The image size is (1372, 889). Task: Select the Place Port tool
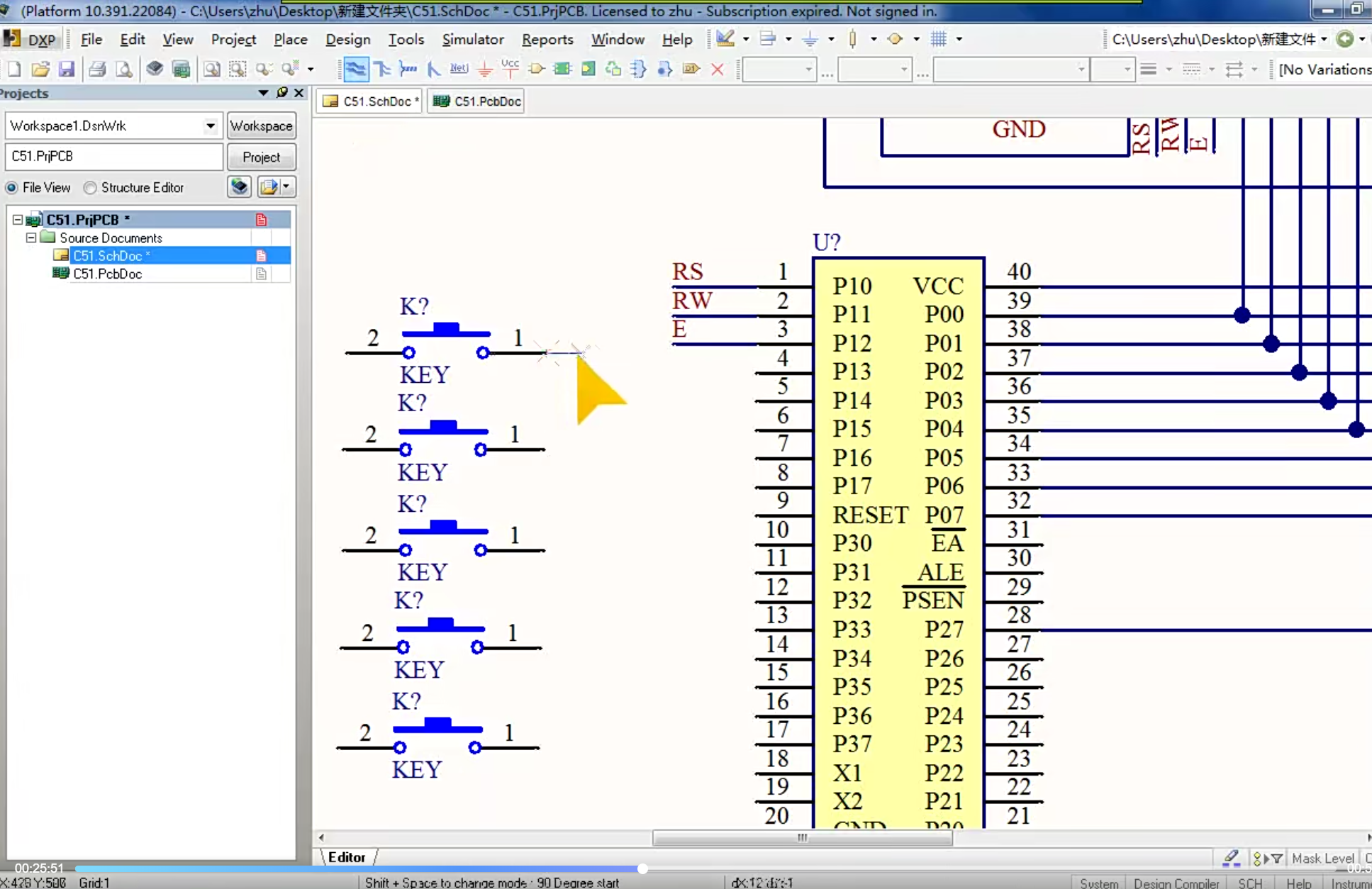(691, 69)
